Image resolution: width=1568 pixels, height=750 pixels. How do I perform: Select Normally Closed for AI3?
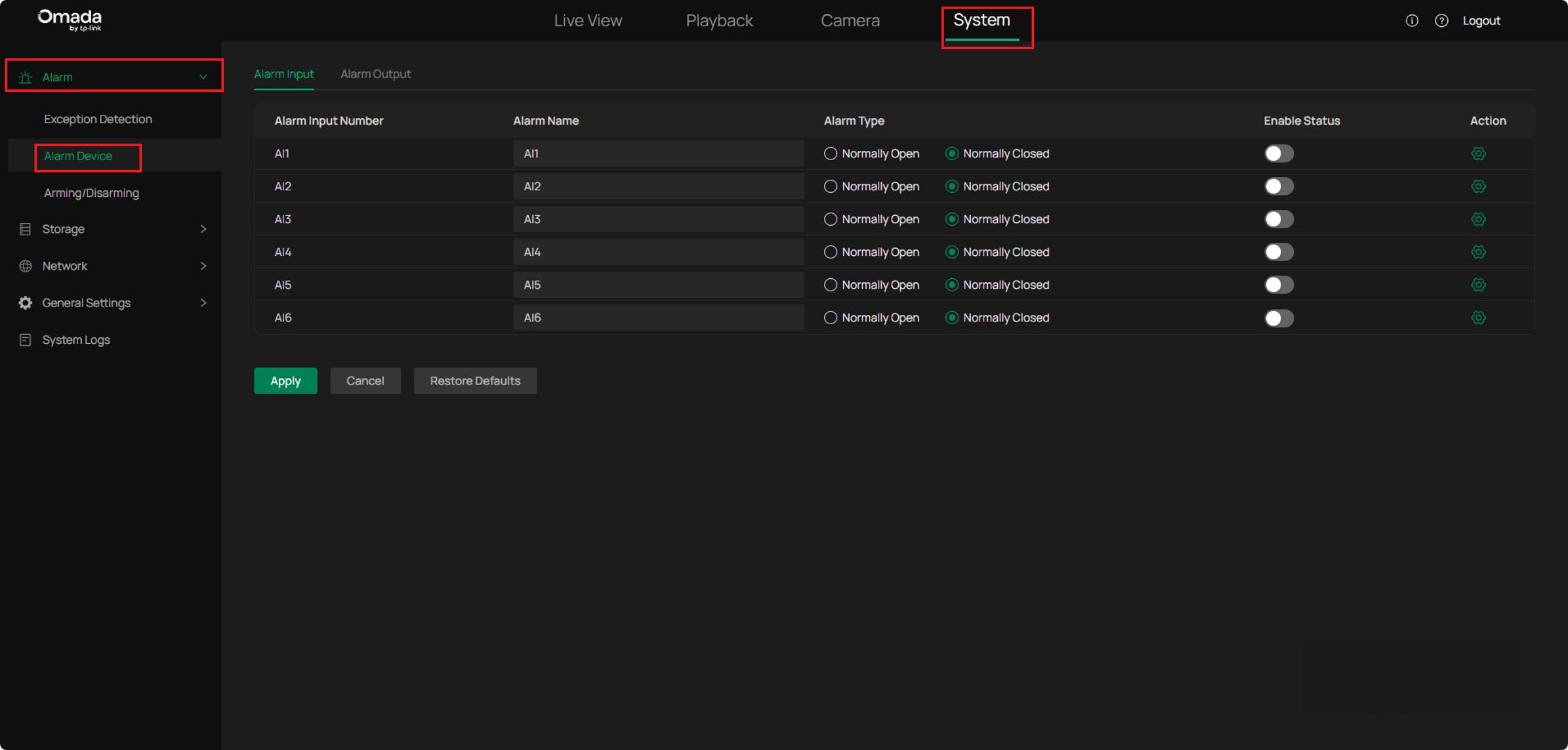tap(952, 219)
